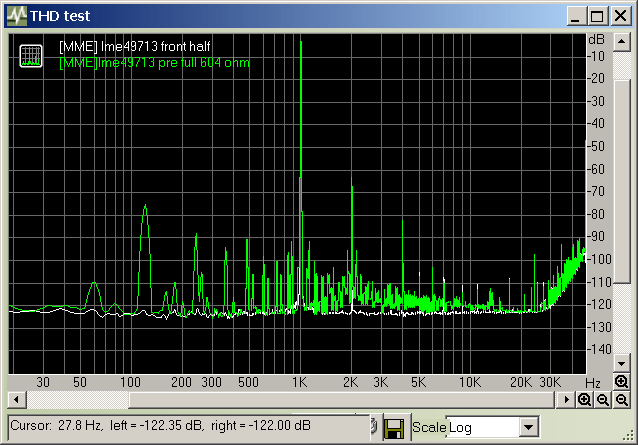Screen dimensions: 638x445
Task: Maximize the THD test window
Action: click(x=597, y=16)
